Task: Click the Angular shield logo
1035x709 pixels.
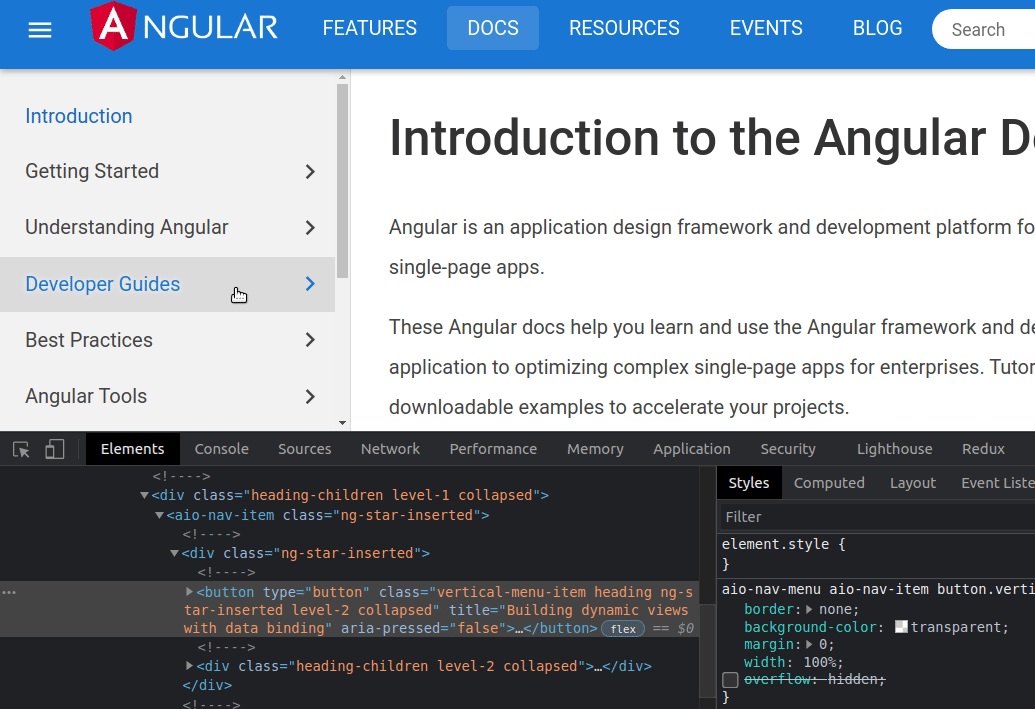Action: coord(114,26)
